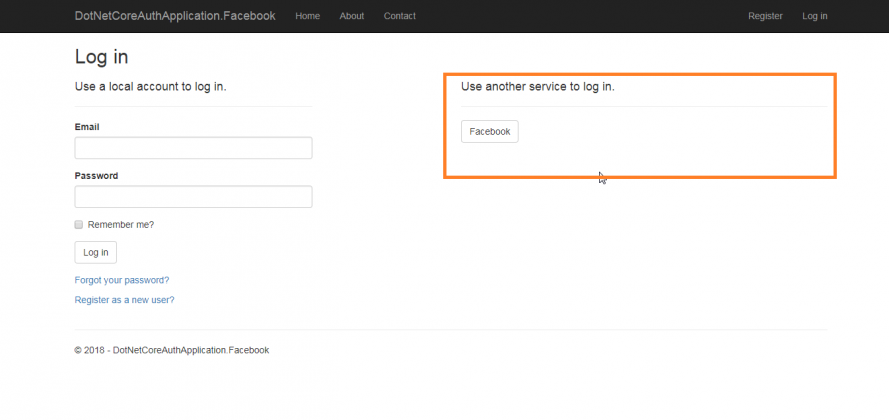Screen dimensions: 889x420
Task: Open the Home navigation item
Action: 308,16
